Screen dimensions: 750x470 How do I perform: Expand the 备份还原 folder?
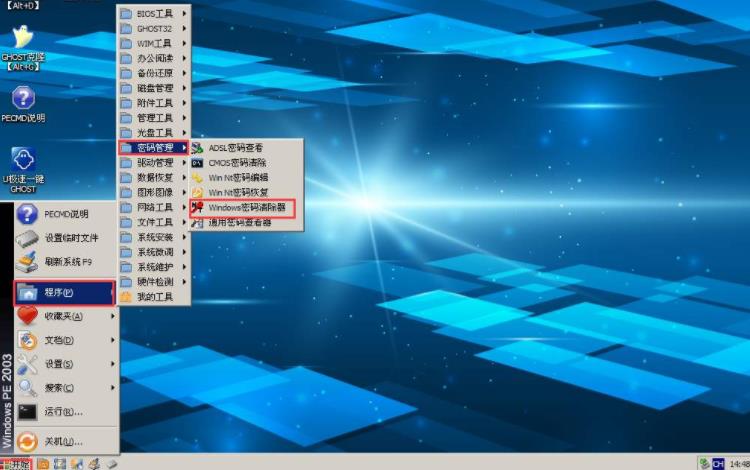pos(154,73)
